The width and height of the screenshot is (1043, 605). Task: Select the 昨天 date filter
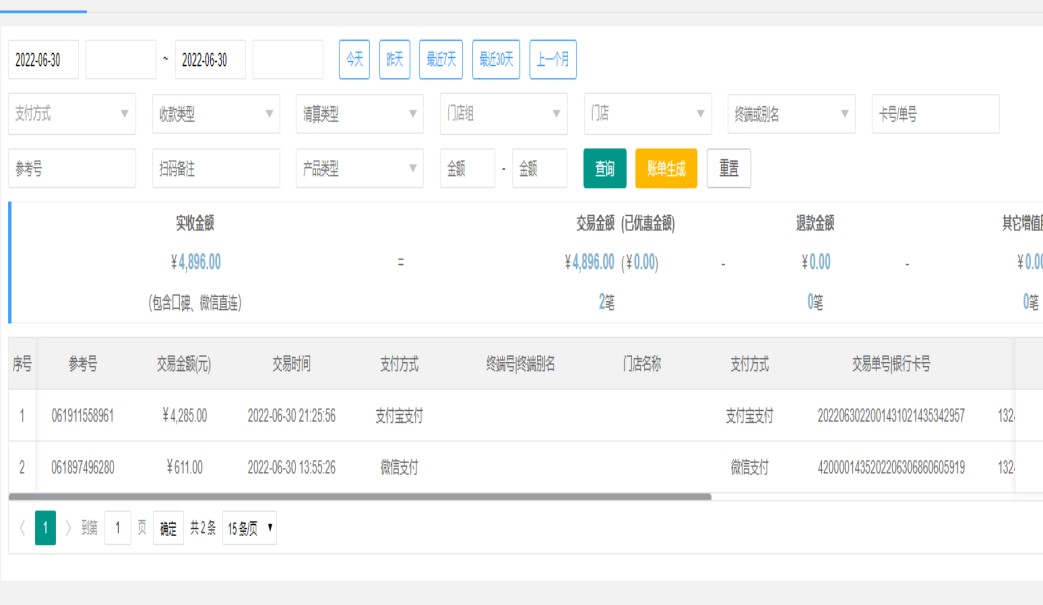click(395, 60)
